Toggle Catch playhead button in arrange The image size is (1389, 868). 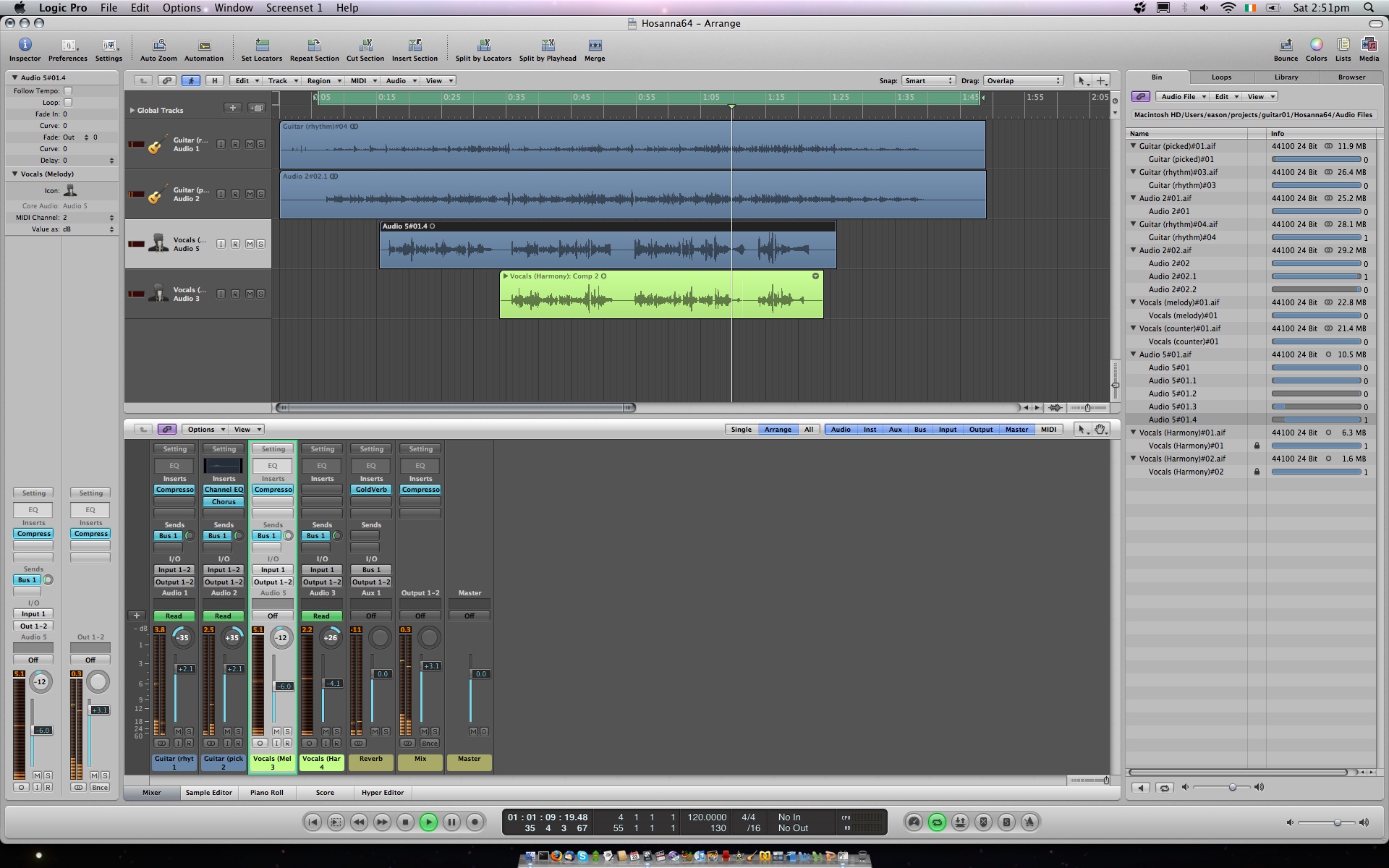[191, 80]
